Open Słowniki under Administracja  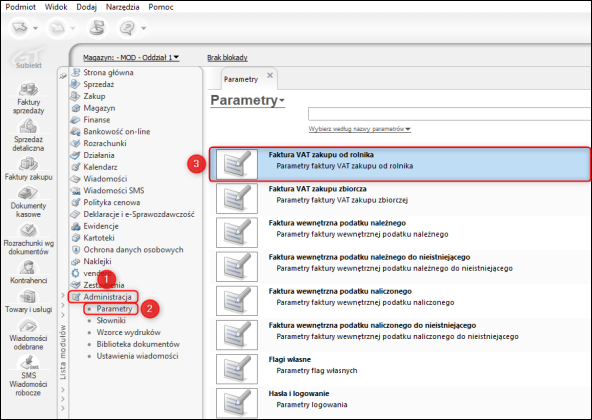coord(111,320)
